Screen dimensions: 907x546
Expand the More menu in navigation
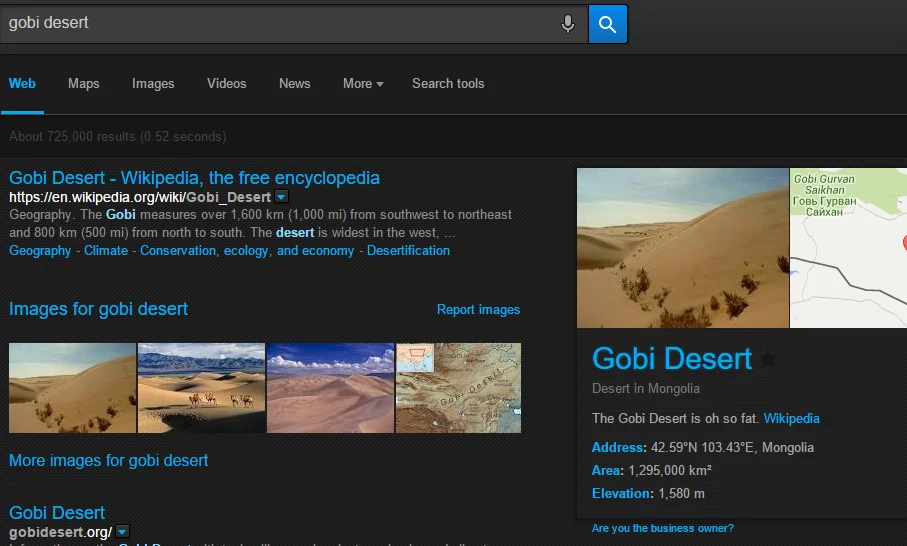point(363,84)
